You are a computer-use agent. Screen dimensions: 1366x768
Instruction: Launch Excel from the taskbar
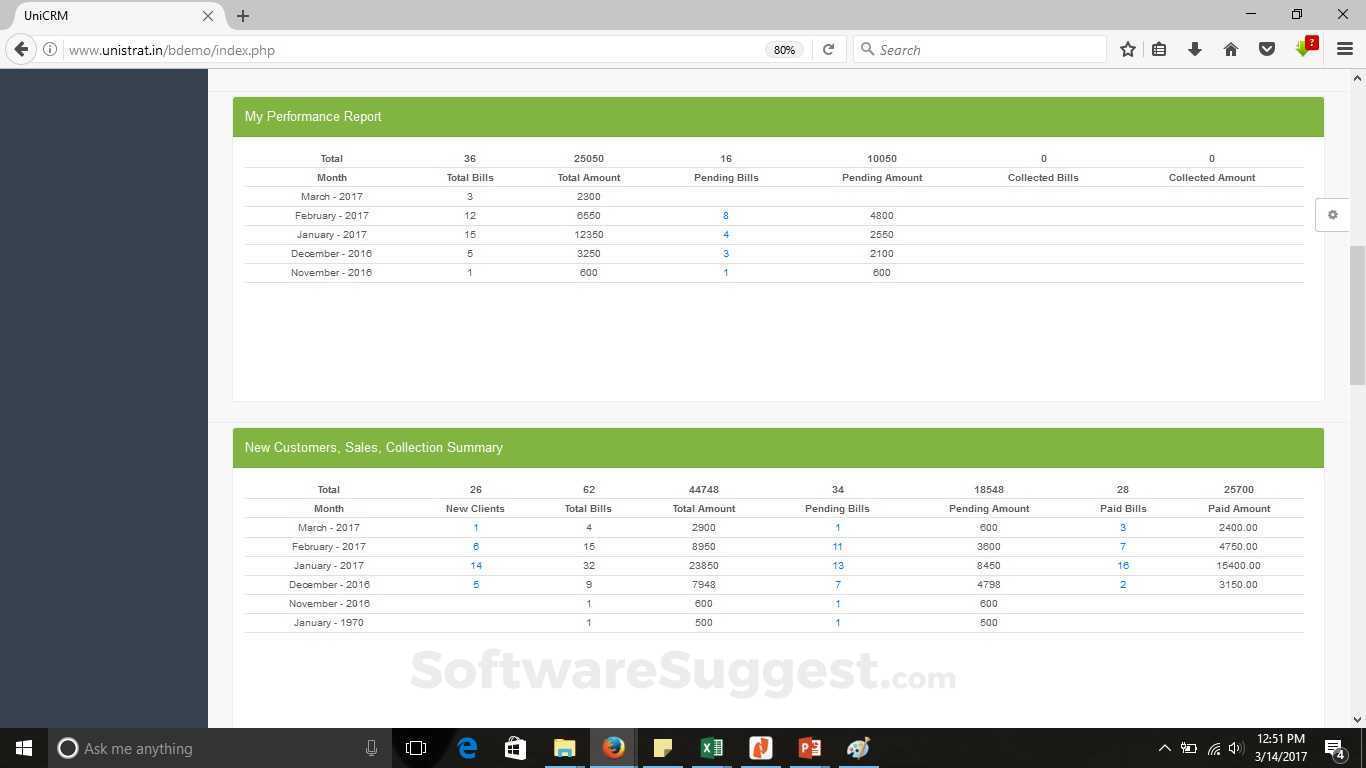click(712, 748)
